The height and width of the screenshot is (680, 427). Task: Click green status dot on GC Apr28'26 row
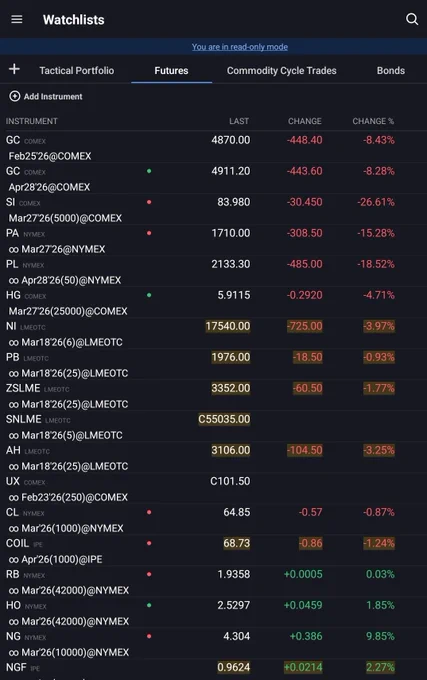point(149,171)
